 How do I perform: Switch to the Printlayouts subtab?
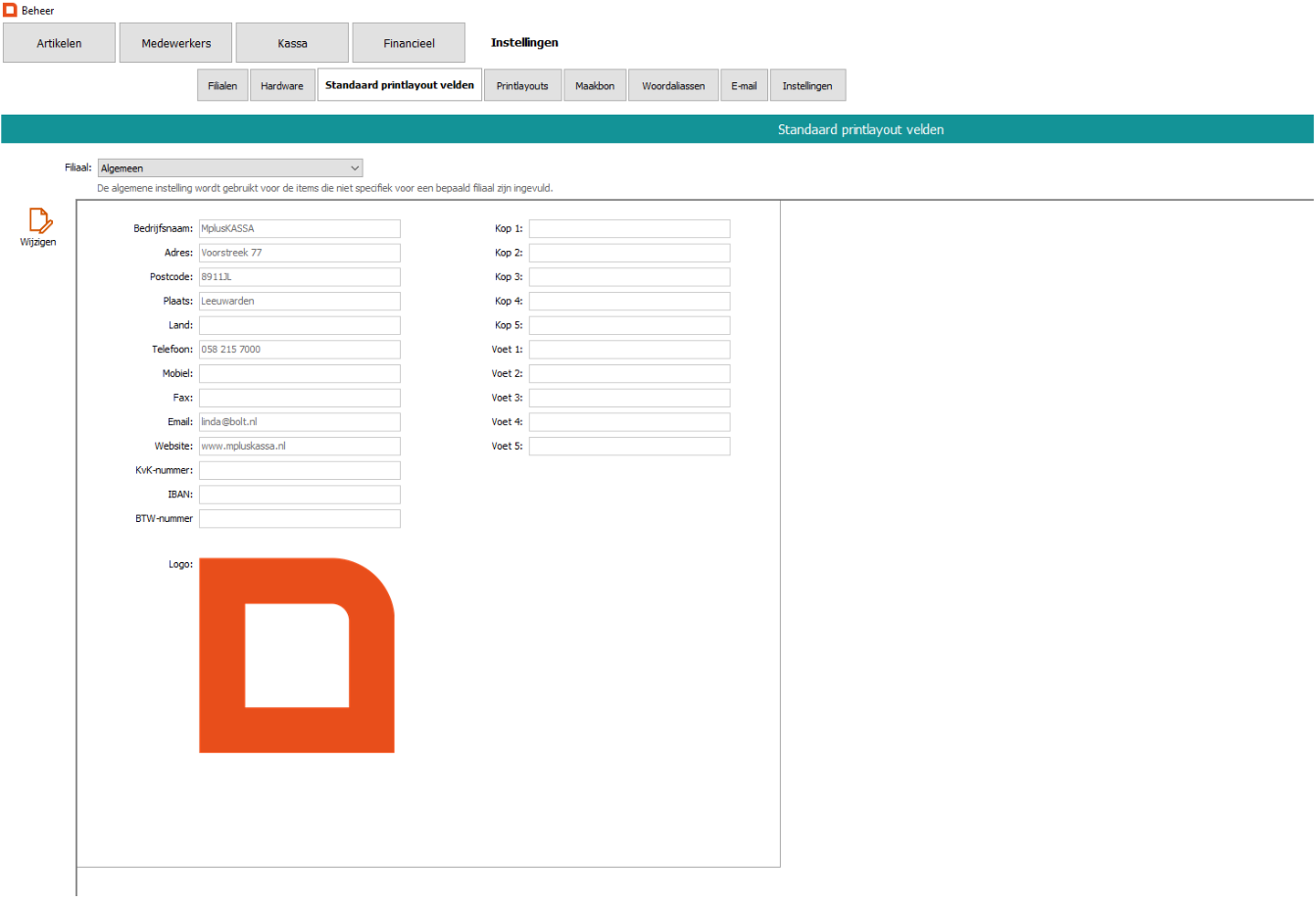pos(522,86)
